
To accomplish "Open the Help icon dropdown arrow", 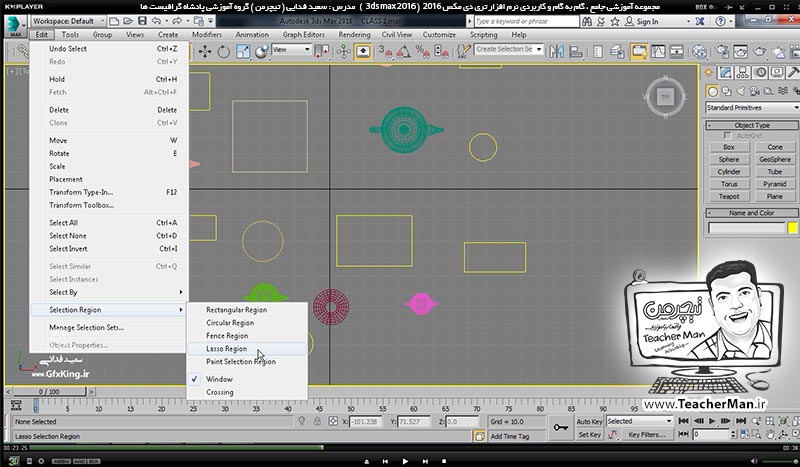I will (x=732, y=21).
